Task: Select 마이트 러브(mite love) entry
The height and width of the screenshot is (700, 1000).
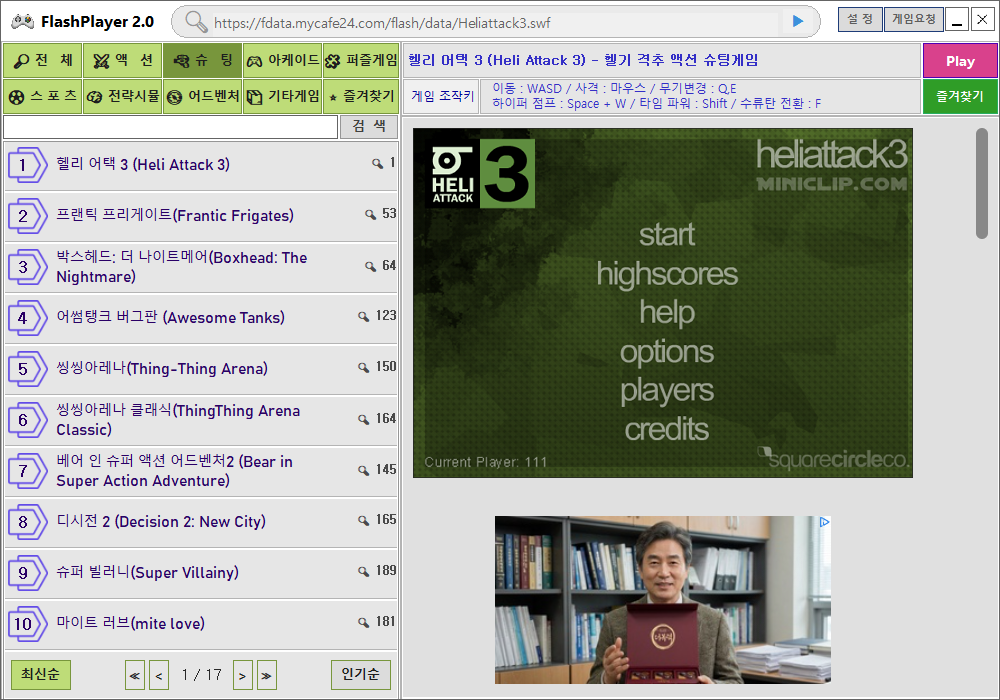Action: click(x=201, y=625)
